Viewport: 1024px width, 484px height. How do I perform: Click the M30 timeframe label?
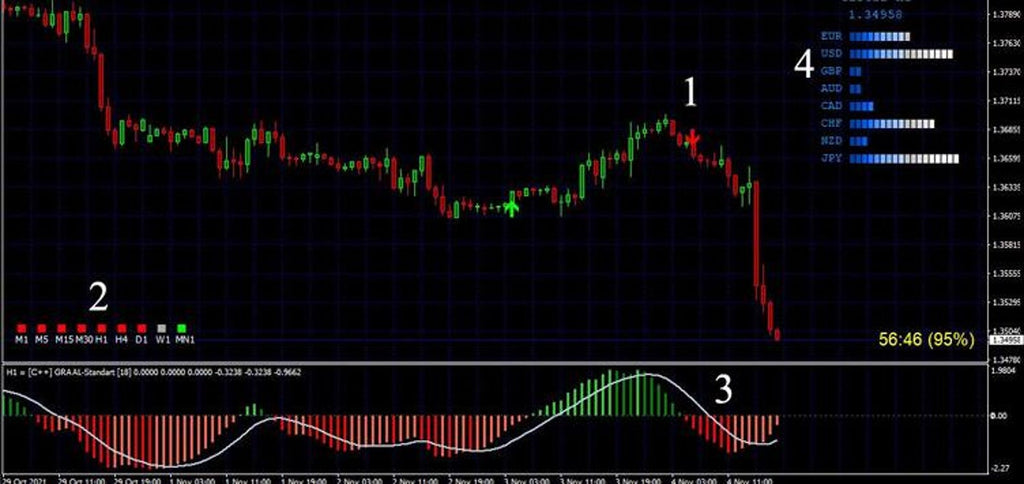coord(83,340)
